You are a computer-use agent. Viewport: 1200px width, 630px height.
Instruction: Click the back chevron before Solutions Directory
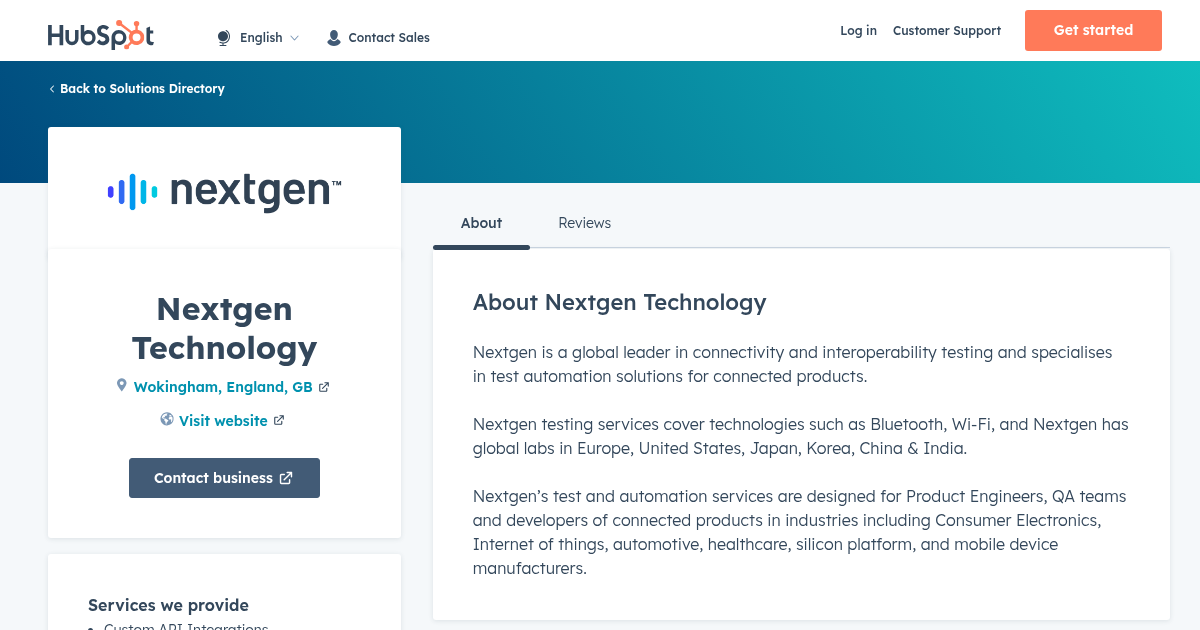tap(52, 89)
